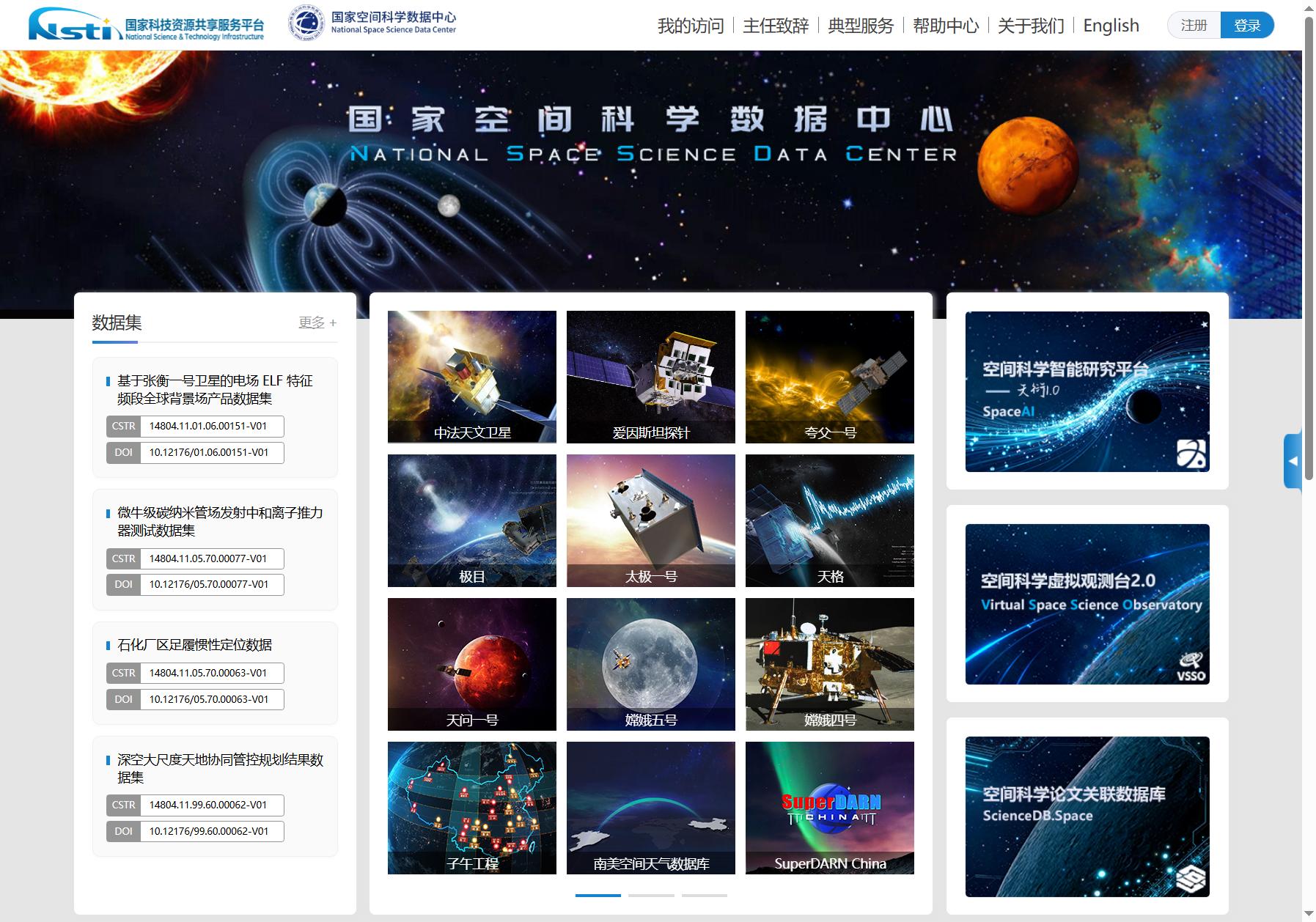This screenshot has height=922, width=1316.
Task: Open dataset 深空大尺度天地协同管控规划结果数据集
Action: (220, 768)
